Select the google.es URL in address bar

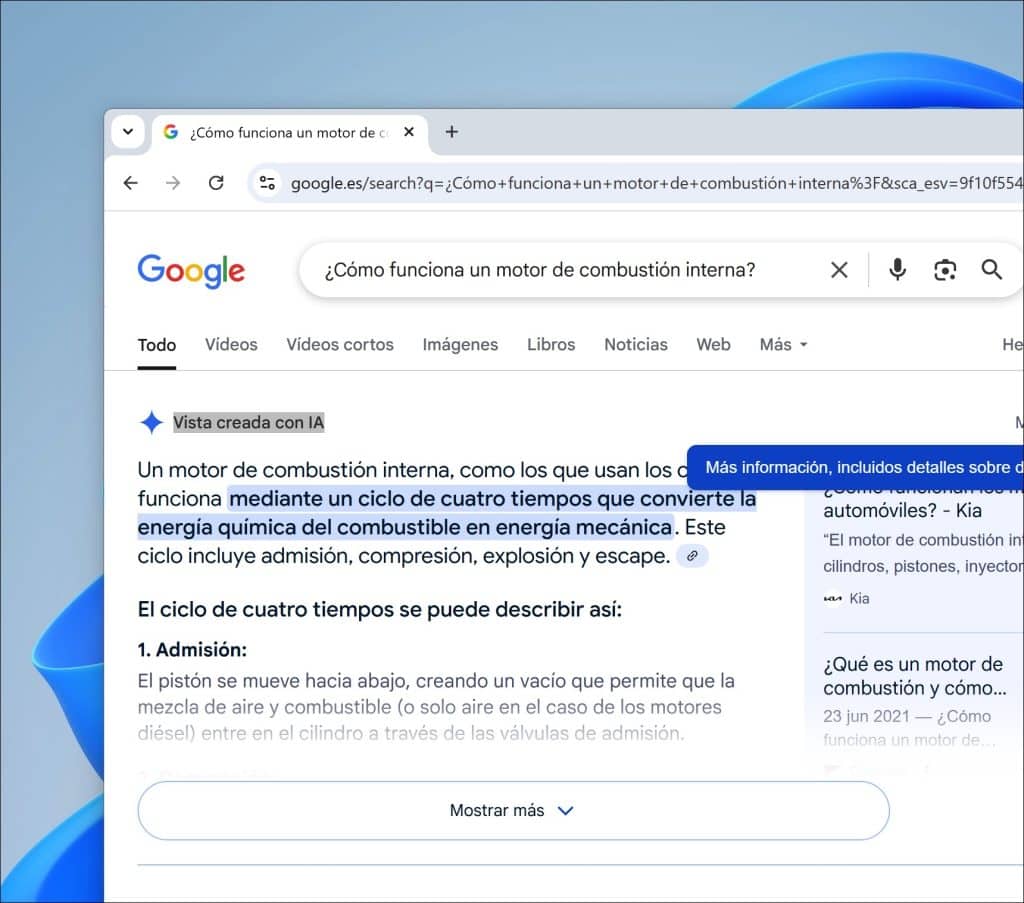tap(656, 183)
